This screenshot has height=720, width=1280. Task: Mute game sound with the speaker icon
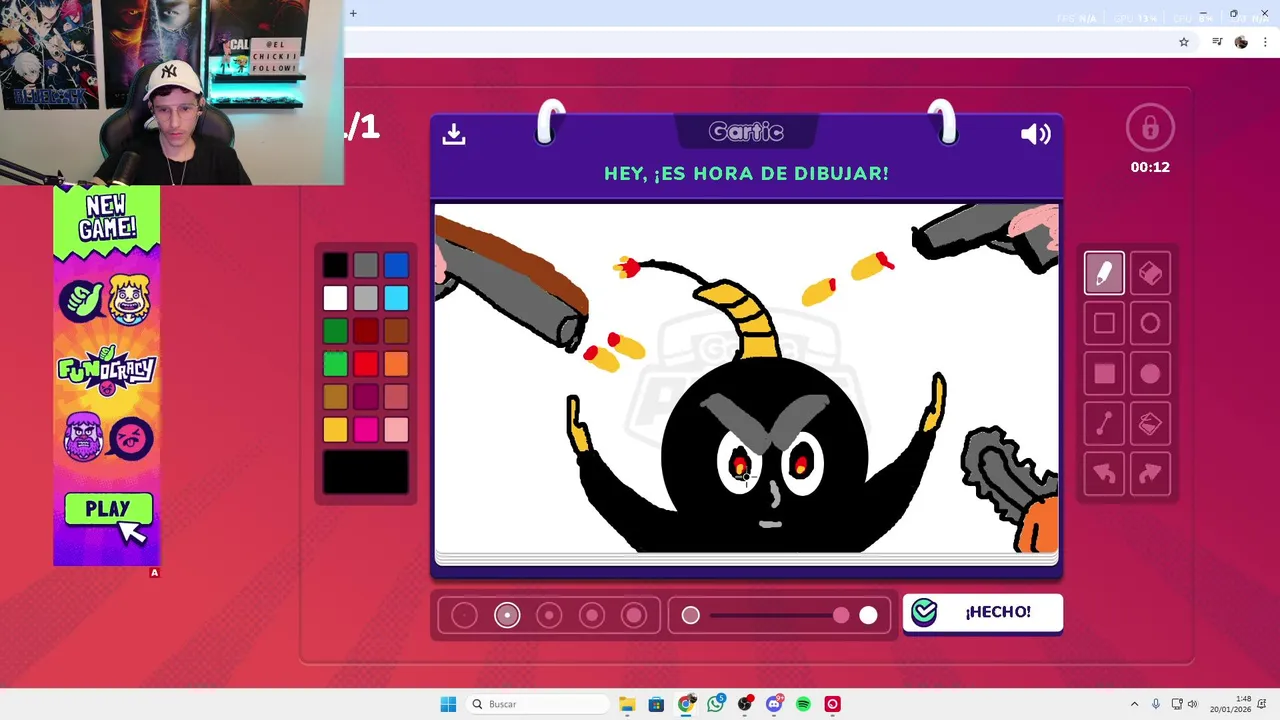pos(1035,134)
